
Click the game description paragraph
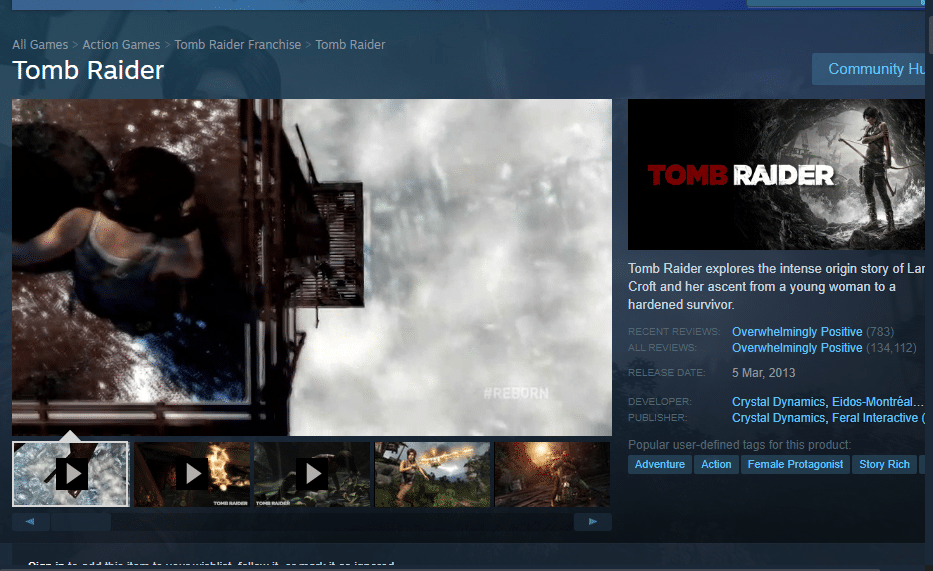[x=777, y=287]
